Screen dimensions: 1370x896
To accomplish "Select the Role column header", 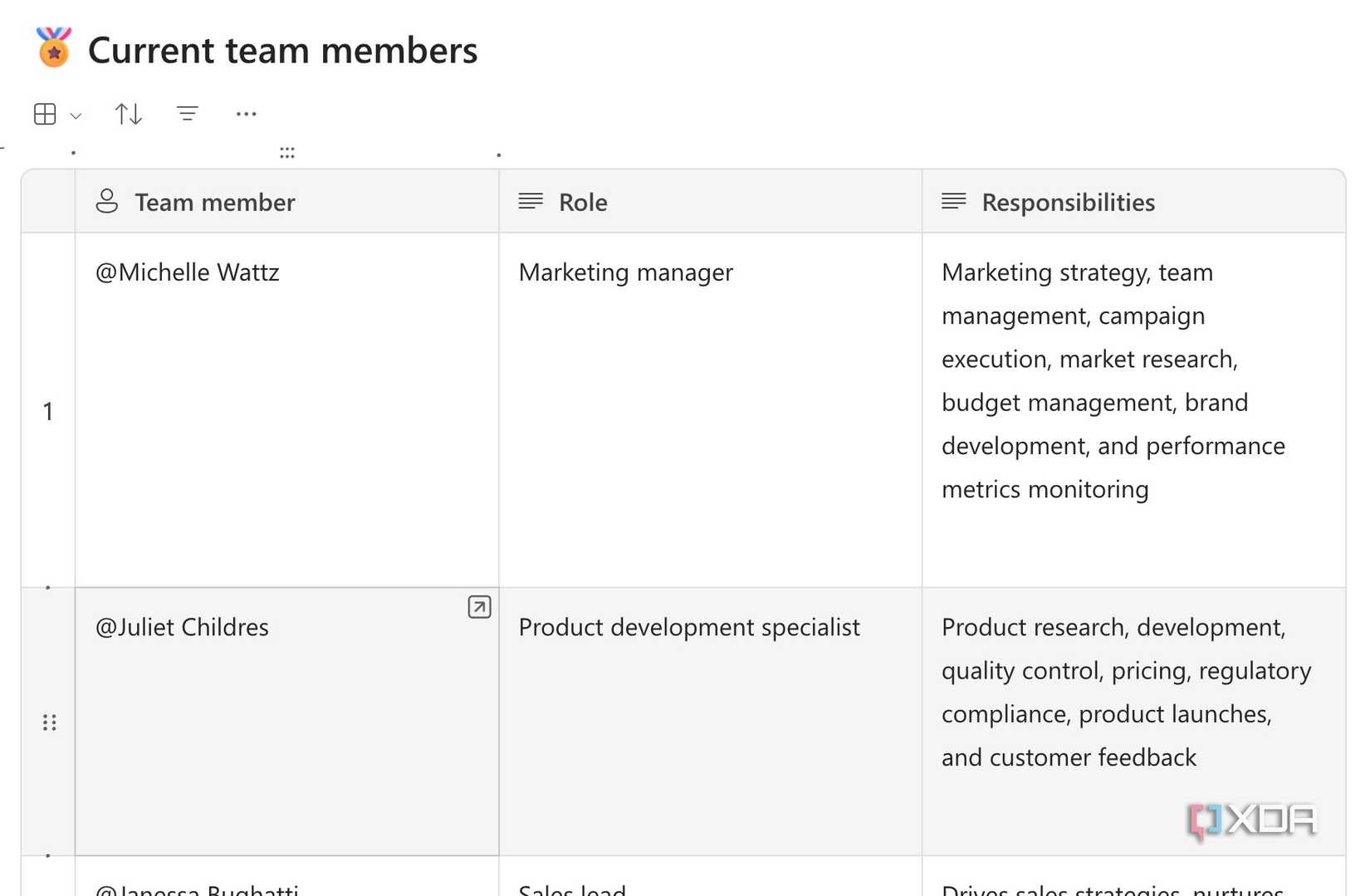I will pyautogui.click(x=583, y=203).
